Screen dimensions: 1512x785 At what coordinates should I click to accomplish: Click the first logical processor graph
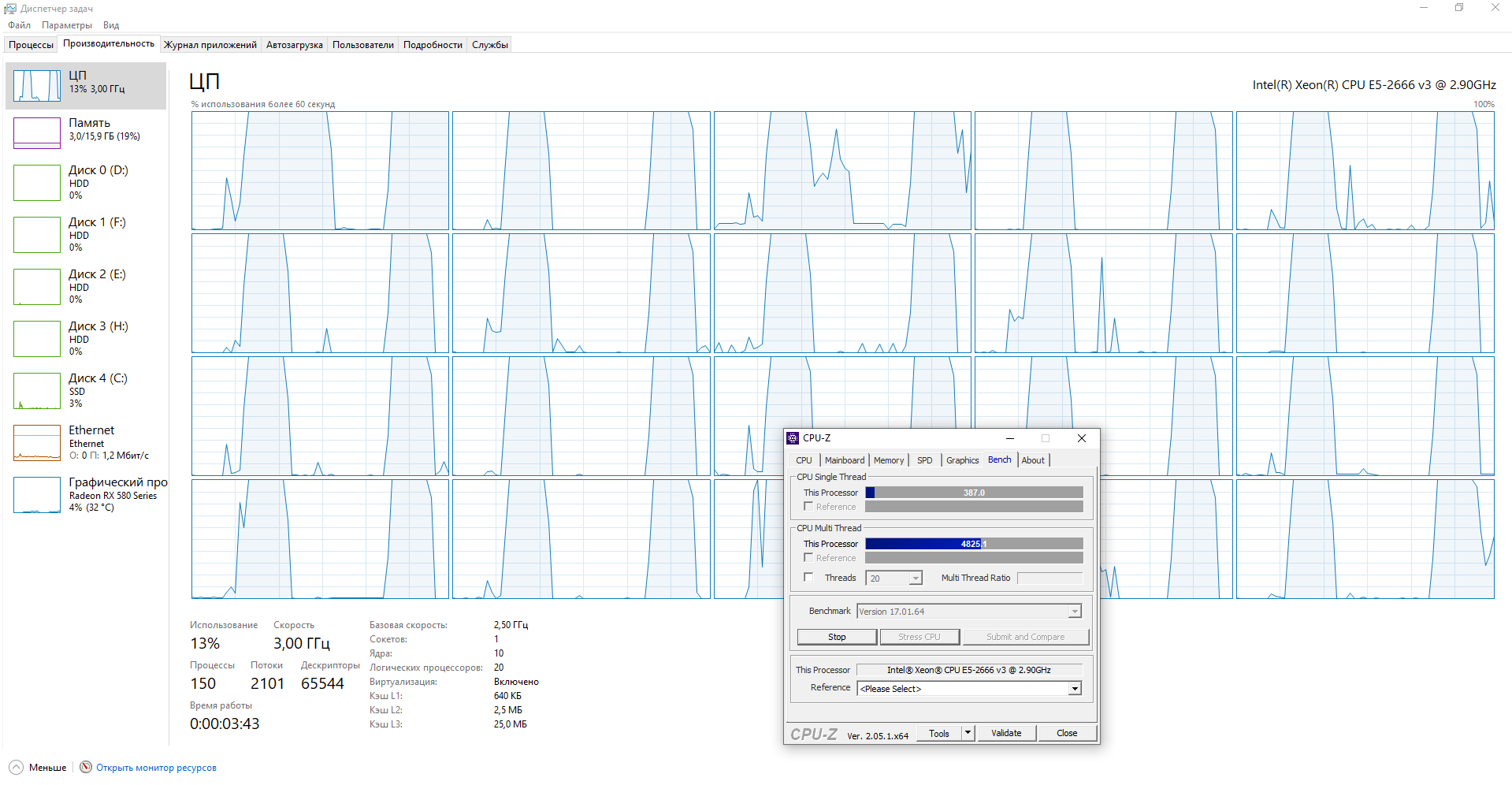click(x=320, y=171)
